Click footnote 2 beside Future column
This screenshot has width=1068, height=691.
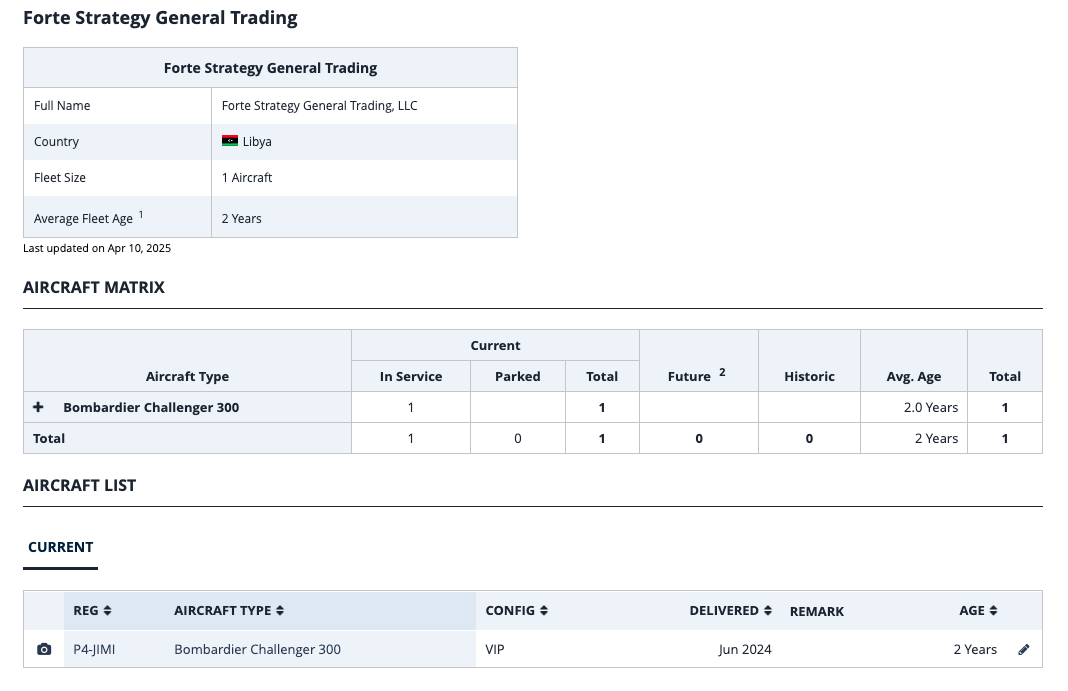point(722,372)
